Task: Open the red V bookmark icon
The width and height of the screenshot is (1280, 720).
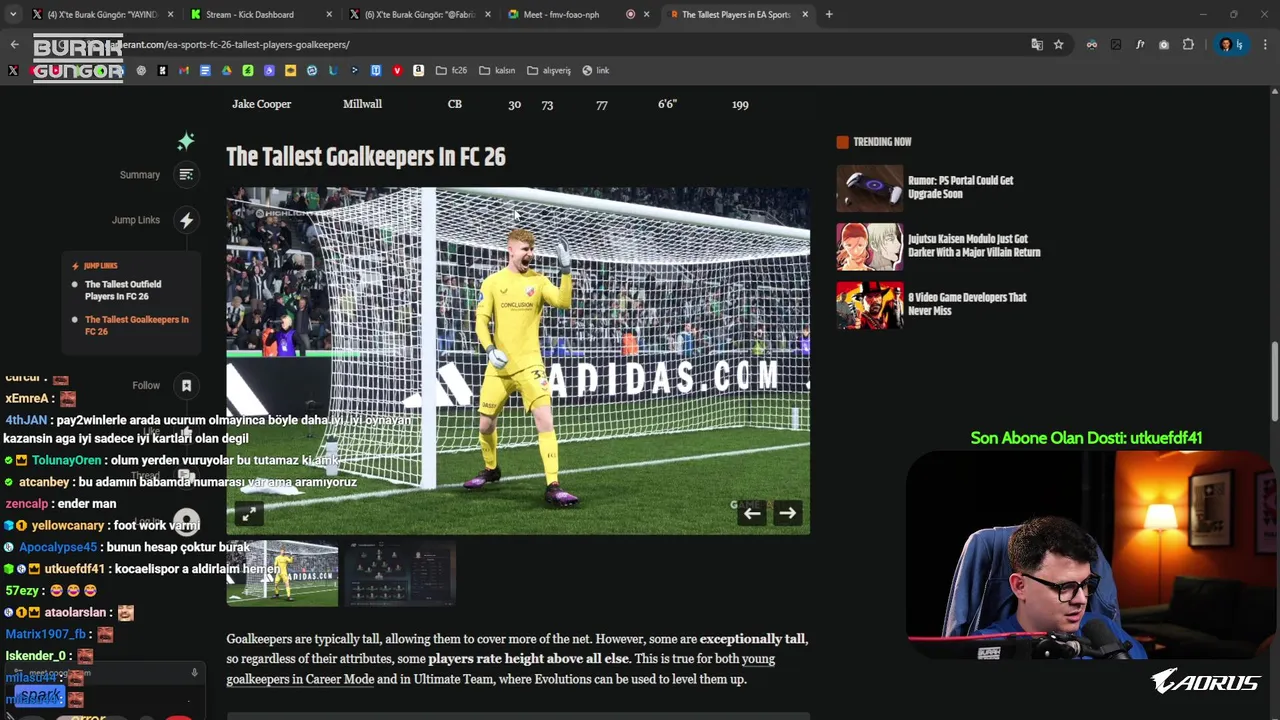Action: pyautogui.click(x=397, y=70)
